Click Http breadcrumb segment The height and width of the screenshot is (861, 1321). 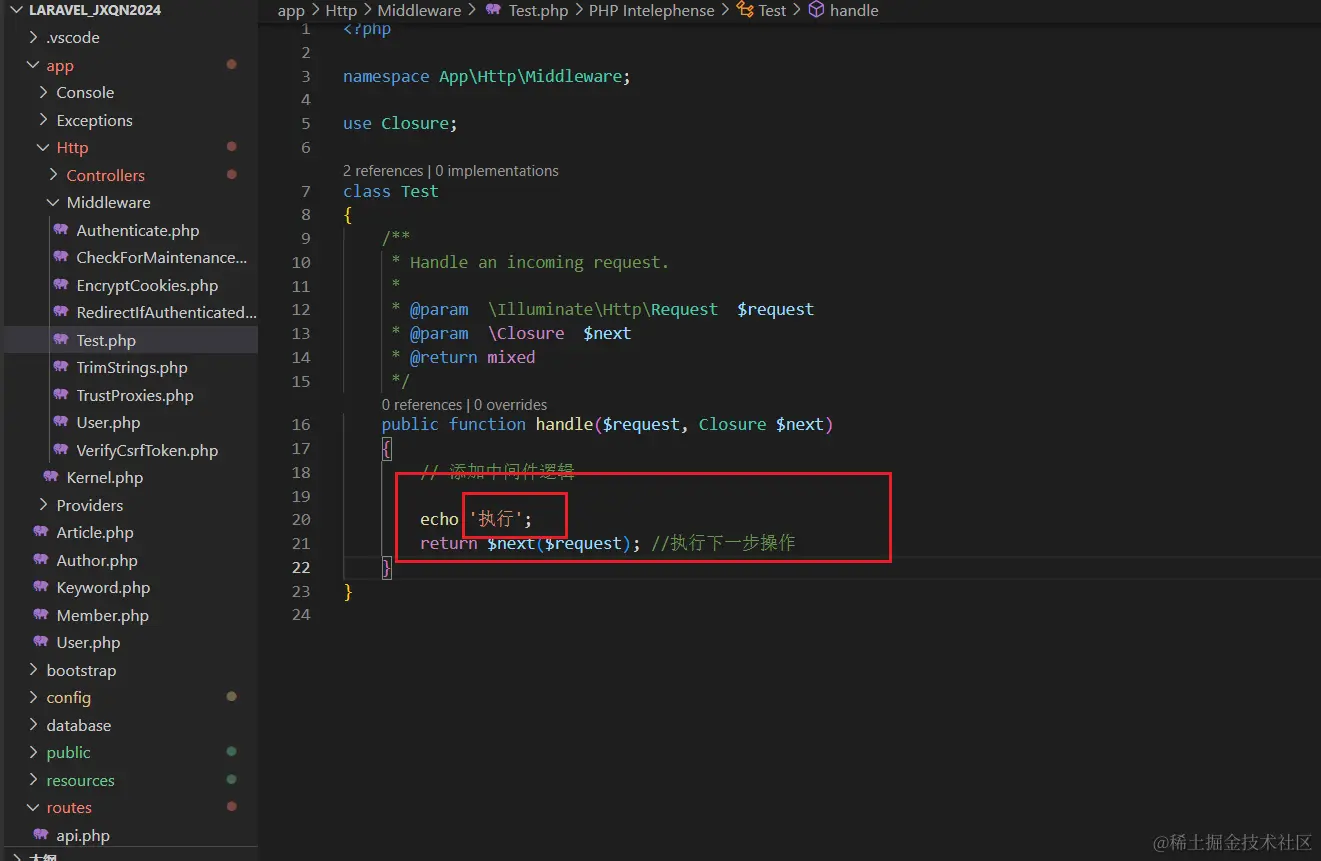tap(341, 10)
